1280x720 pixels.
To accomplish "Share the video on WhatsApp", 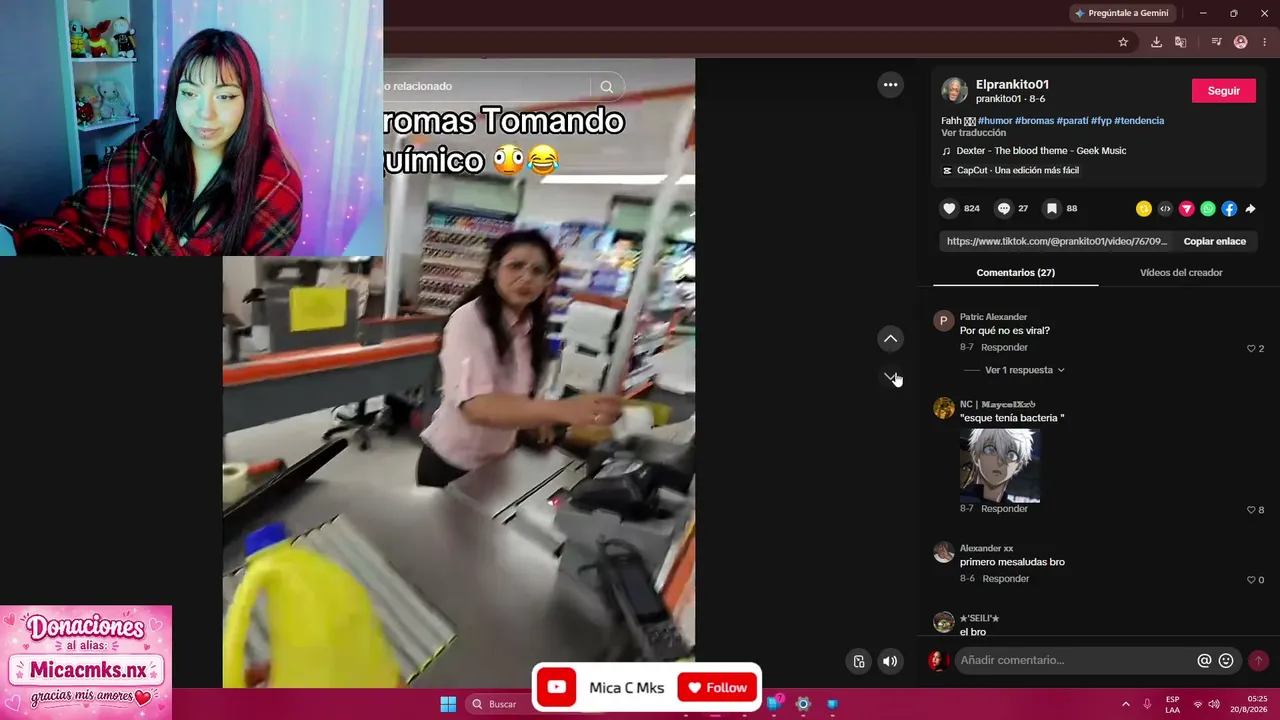I will [x=1208, y=209].
